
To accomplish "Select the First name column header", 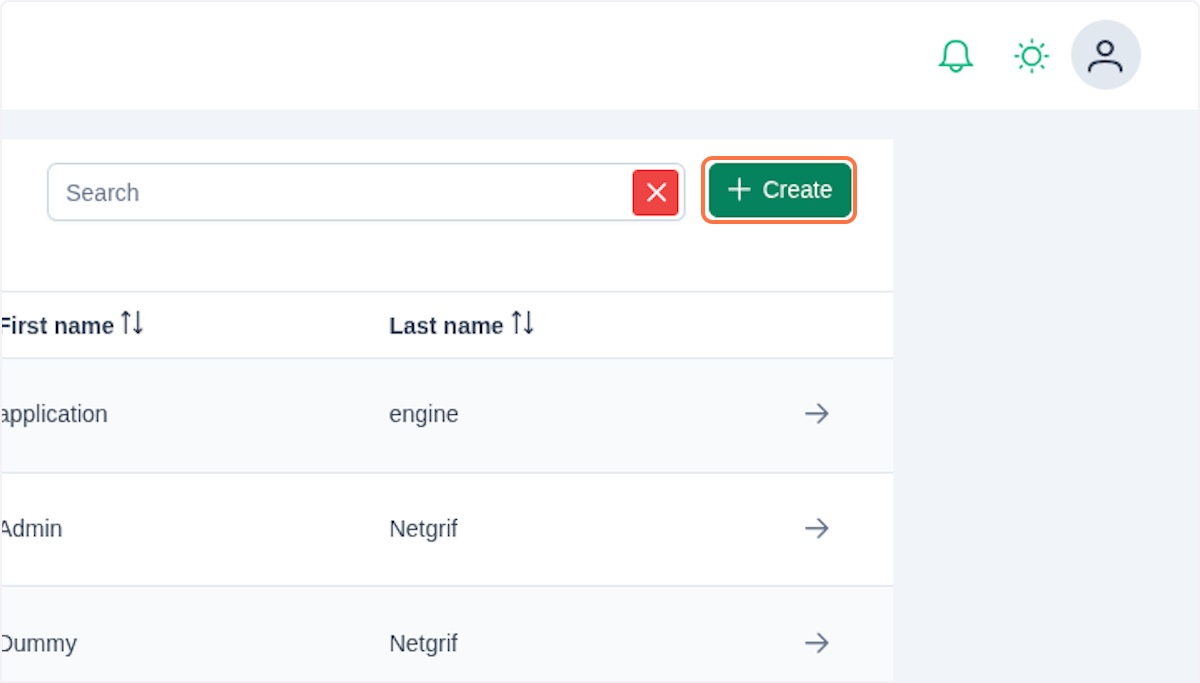I will coord(56,325).
